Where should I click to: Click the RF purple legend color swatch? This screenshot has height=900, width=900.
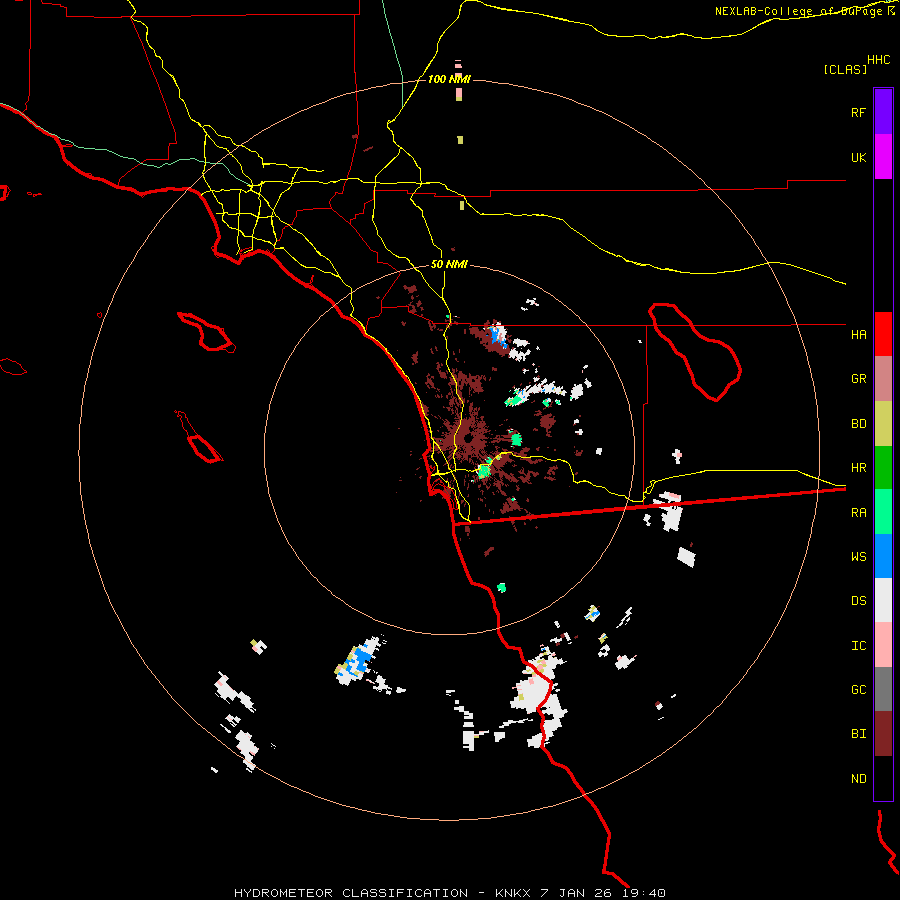coord(883,111)
